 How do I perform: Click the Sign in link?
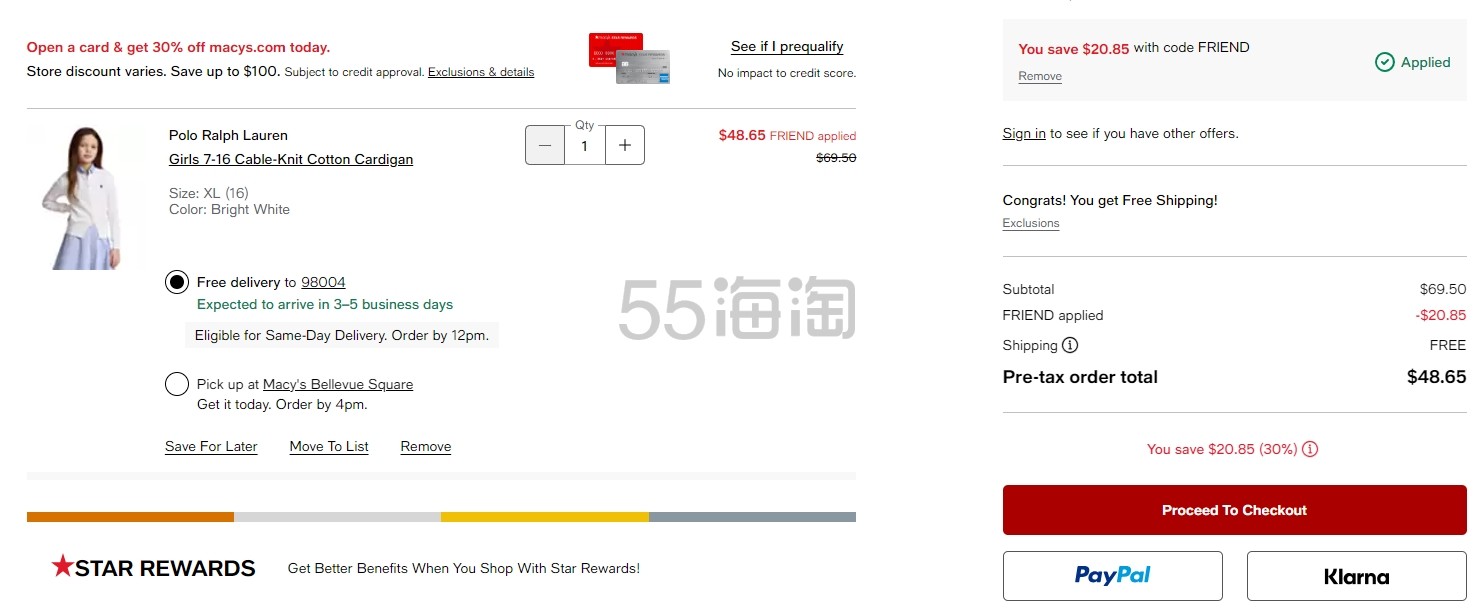coord(1024,133)
